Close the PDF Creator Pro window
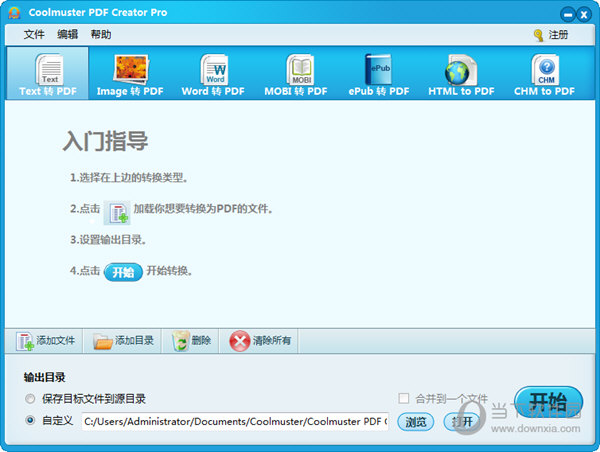Viewport: 600px width, 452px height. pos(584,15)
